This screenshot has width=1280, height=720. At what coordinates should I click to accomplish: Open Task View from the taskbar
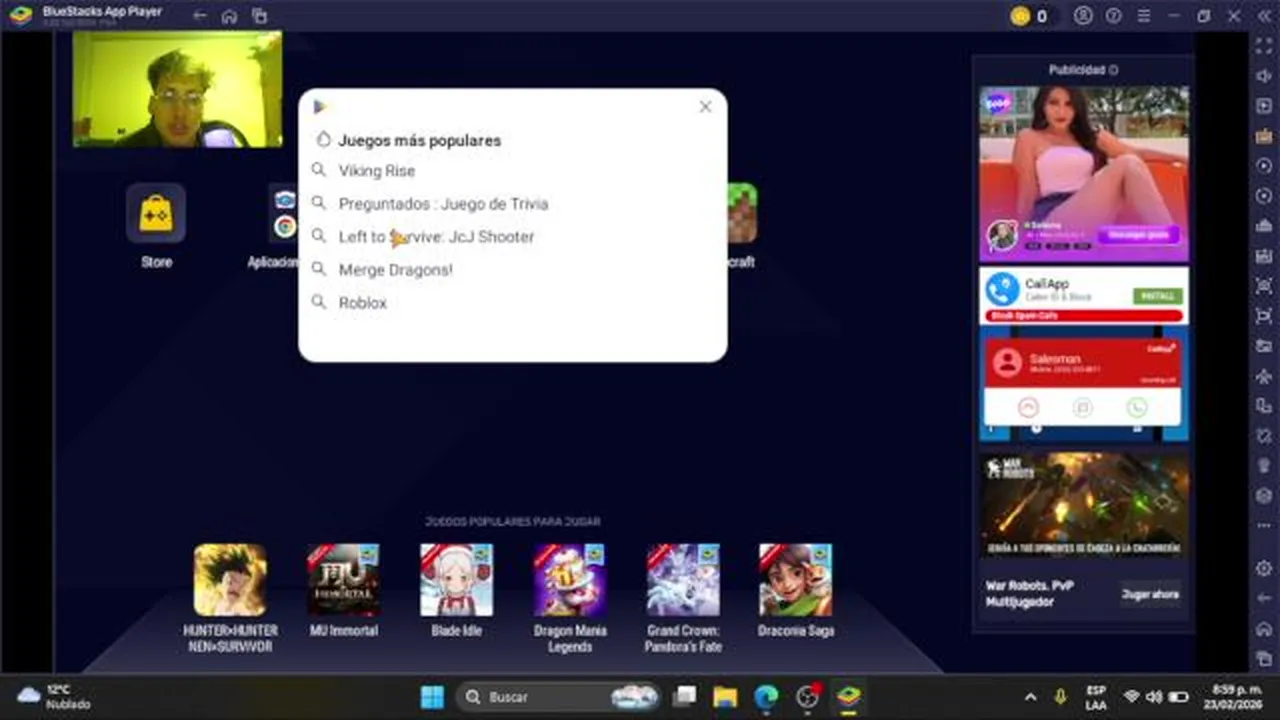tap(684, 697)
